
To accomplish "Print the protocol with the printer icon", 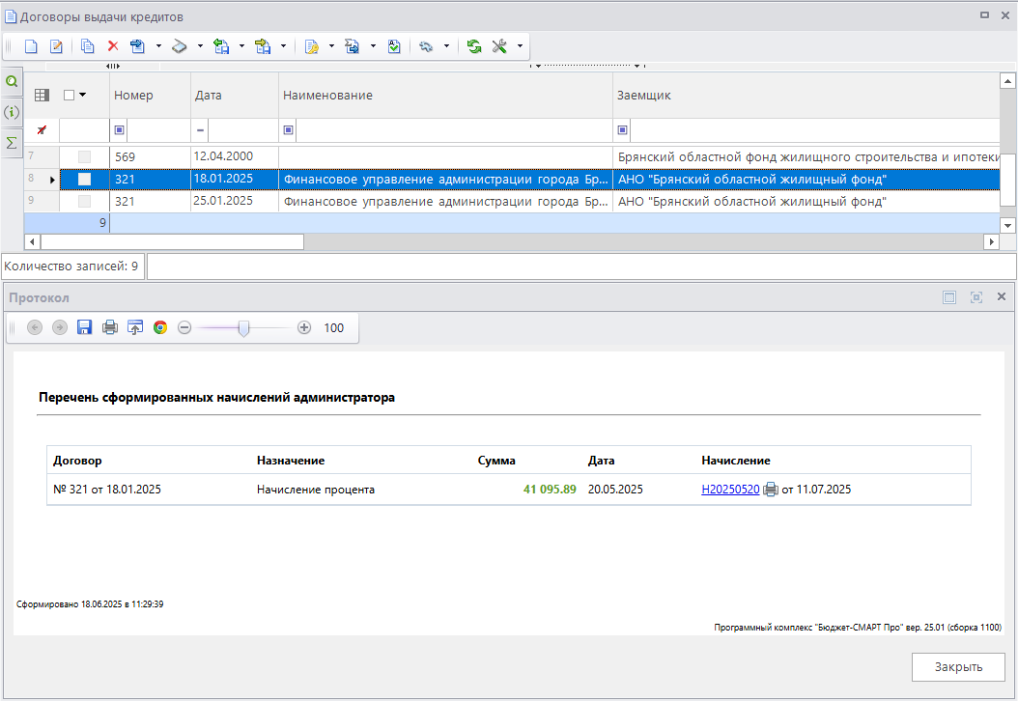I will point(110,328).
